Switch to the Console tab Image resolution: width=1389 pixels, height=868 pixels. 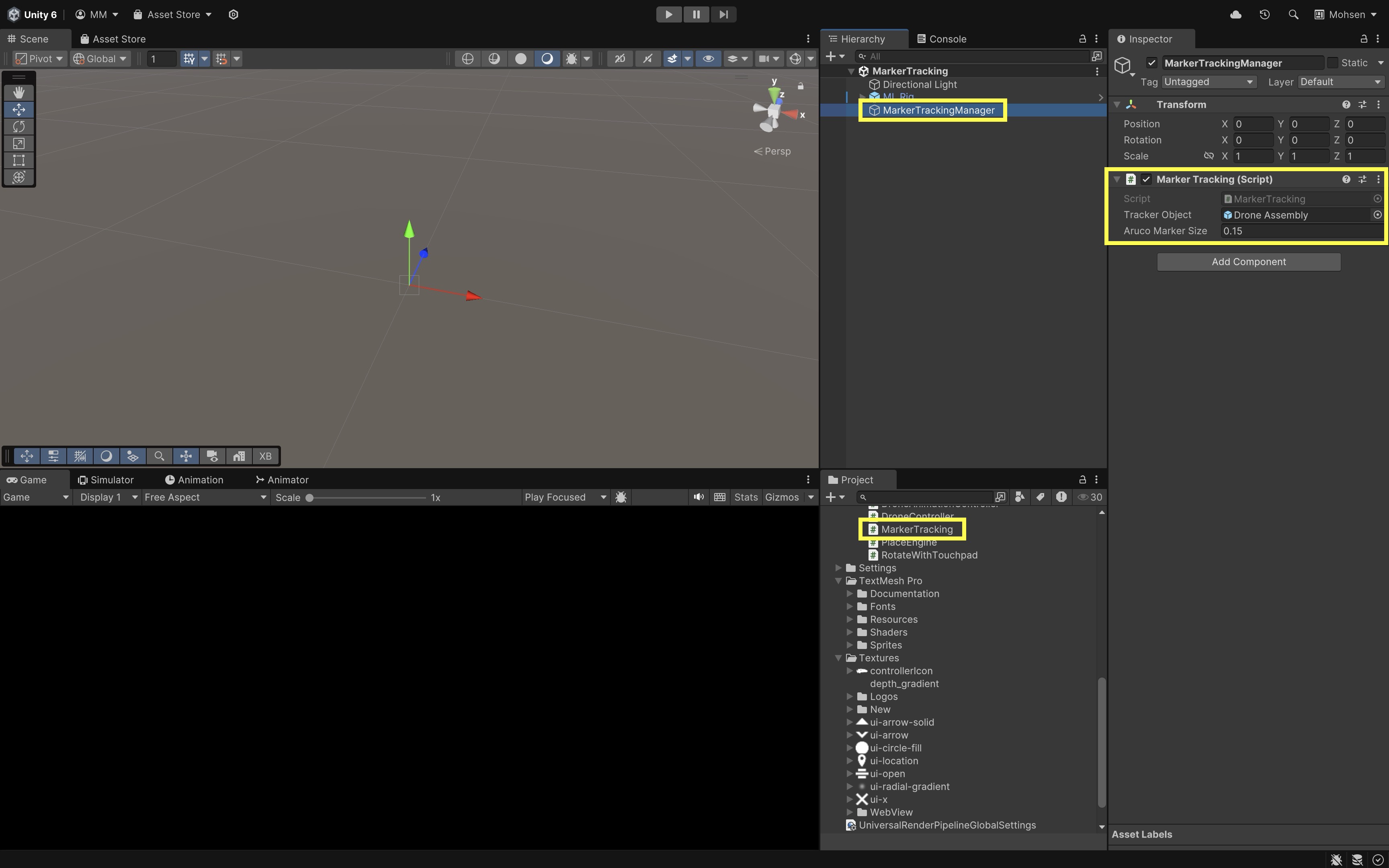(x=941, y=39)
